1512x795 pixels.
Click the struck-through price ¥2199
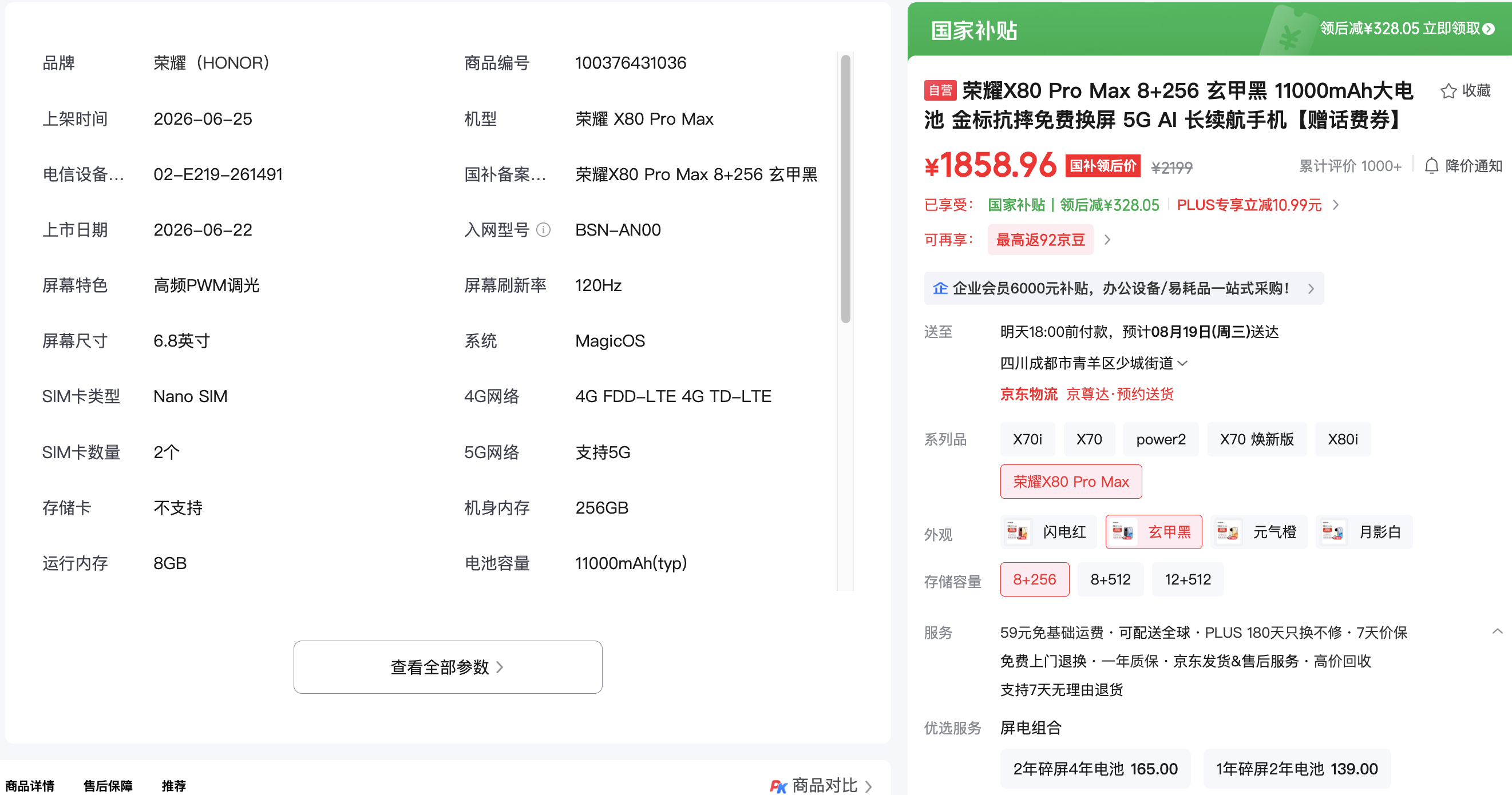click(x=1171, y=168)
